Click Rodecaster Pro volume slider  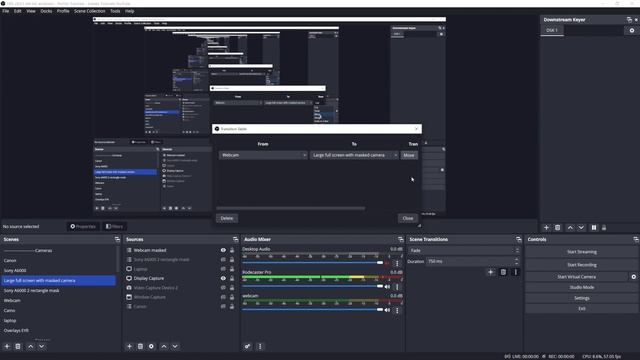point(313,287)
